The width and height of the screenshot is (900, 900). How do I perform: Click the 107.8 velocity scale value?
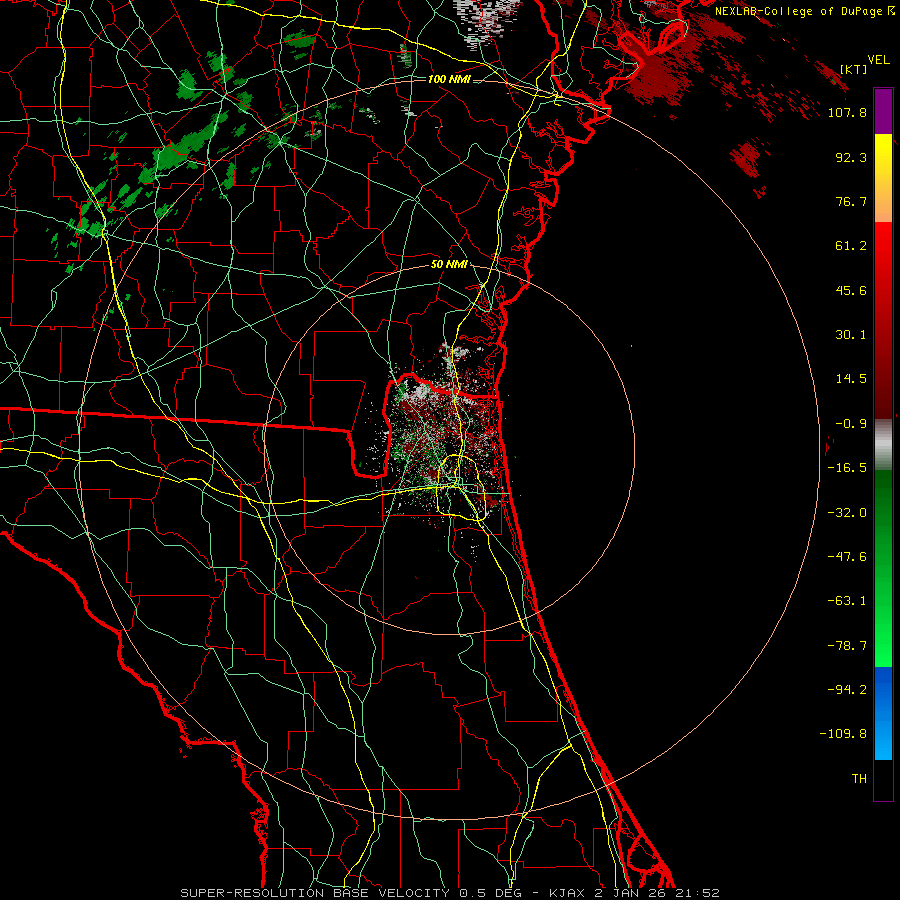(x=847, y=112)
